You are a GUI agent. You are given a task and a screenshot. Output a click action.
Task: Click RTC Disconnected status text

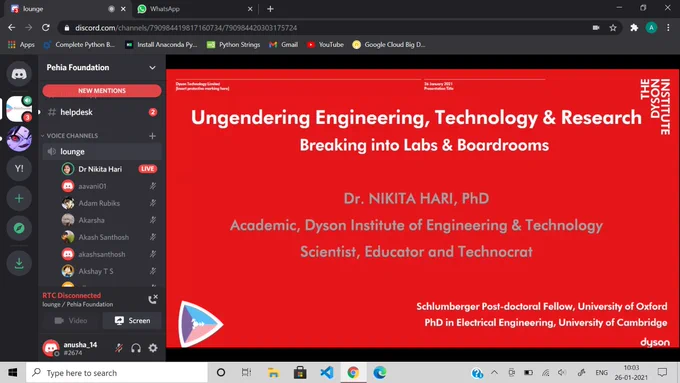pyautogui.click(x=72, y=295)
